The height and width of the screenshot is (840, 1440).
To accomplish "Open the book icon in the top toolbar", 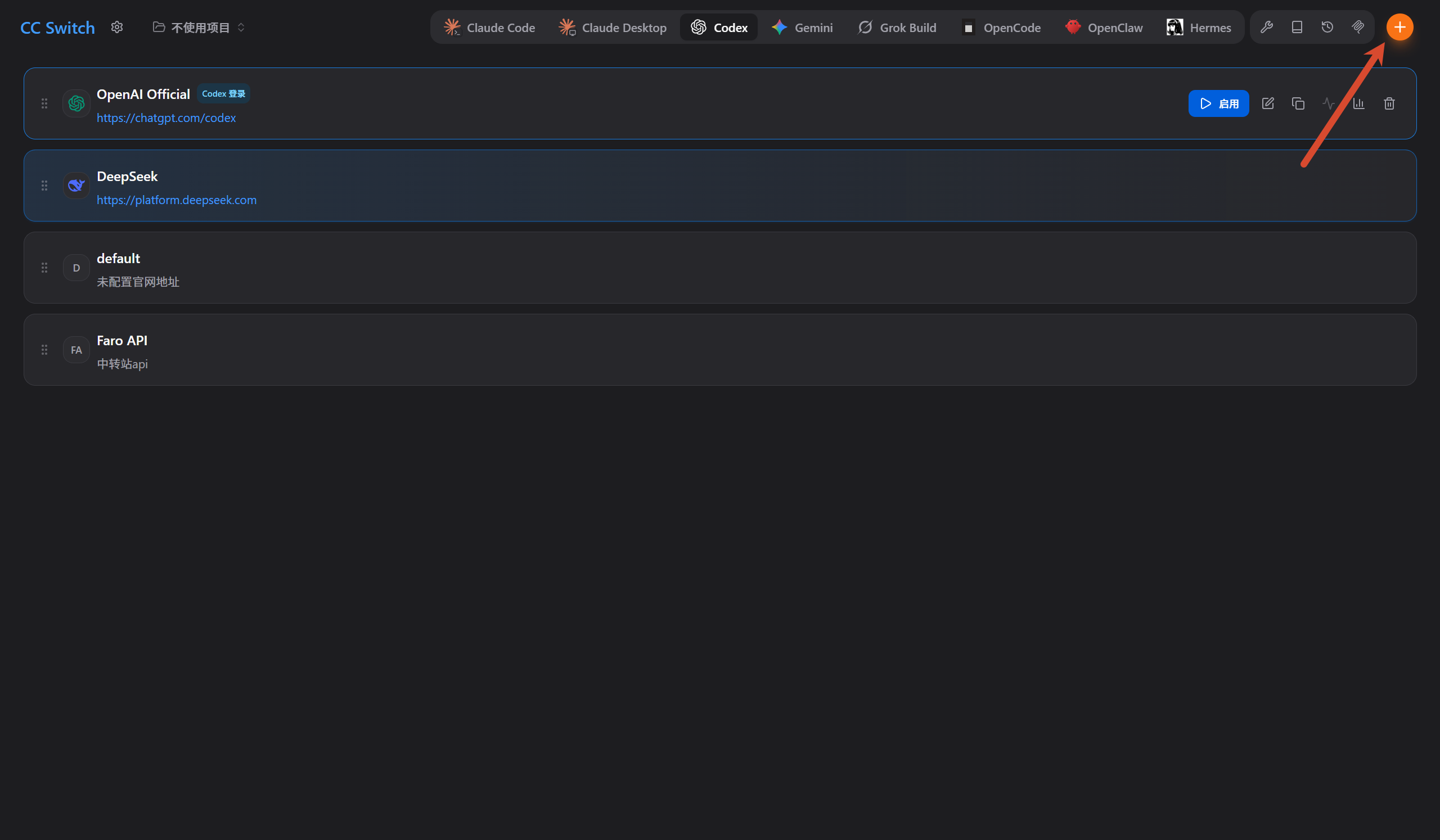I will click(1297, 27).
